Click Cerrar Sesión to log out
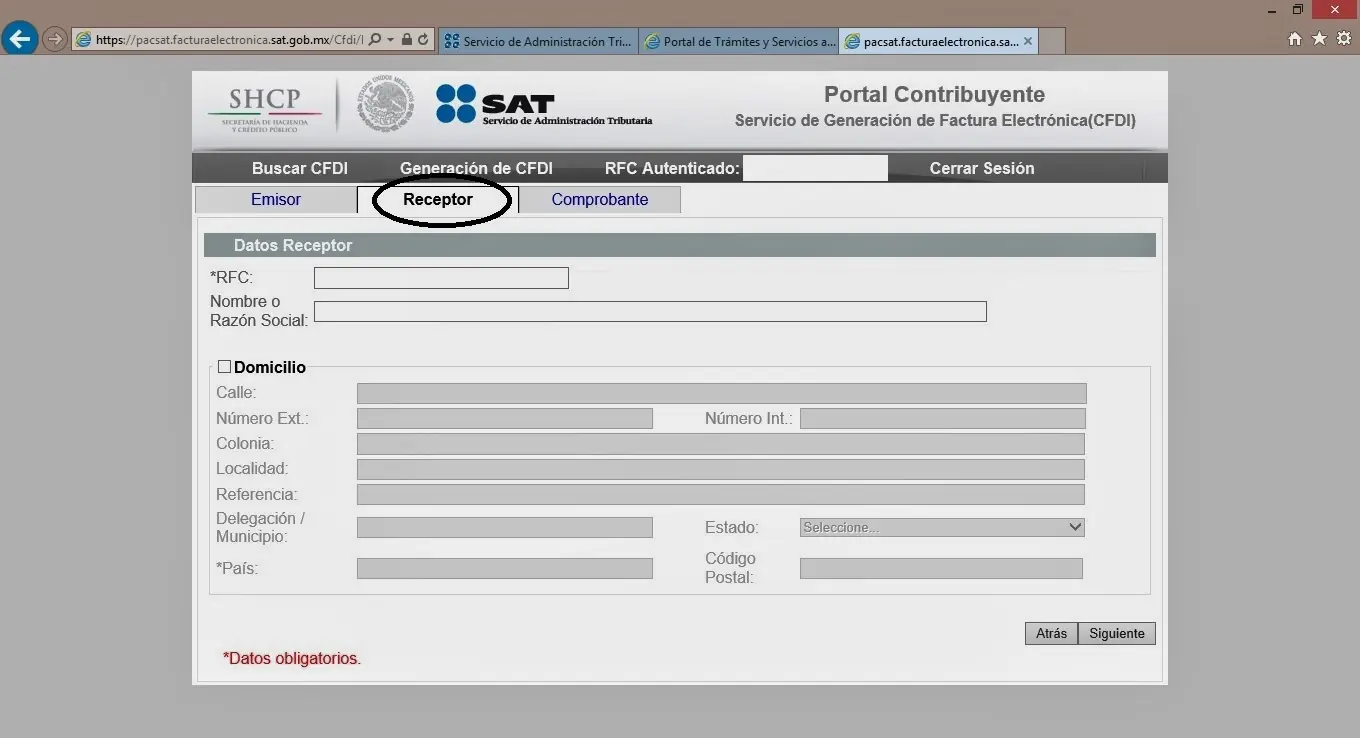The image size is (1360, 738). (x=982, y=168)
